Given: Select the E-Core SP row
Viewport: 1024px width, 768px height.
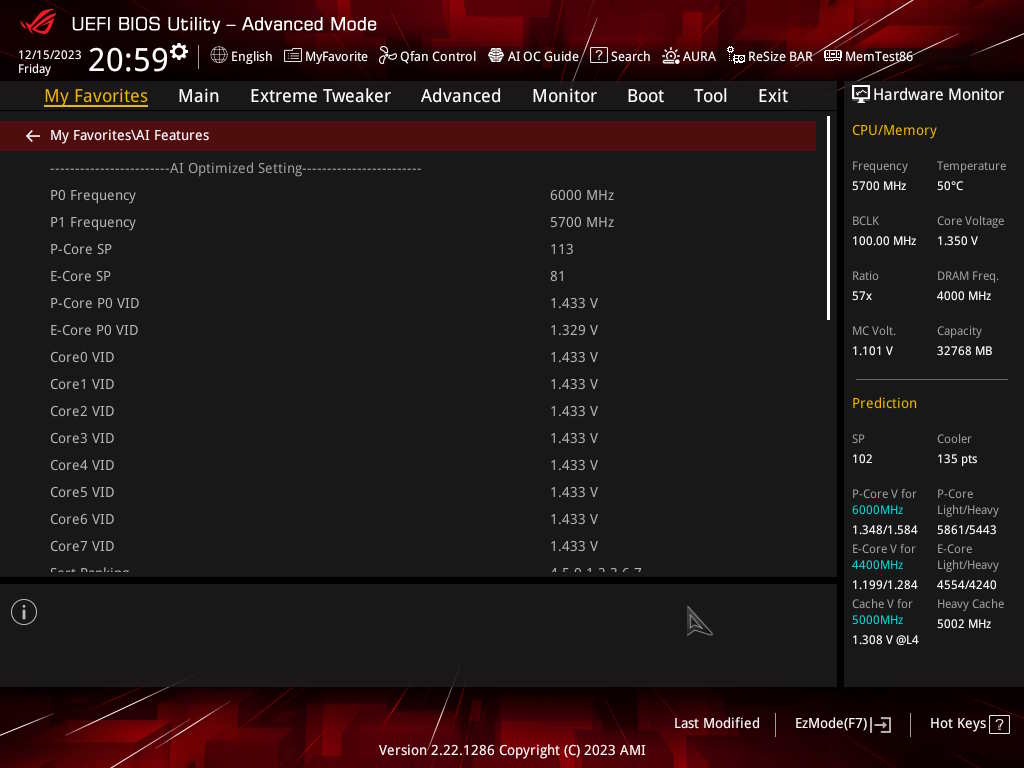Looking at the screenshot, I should click(408, 276).
